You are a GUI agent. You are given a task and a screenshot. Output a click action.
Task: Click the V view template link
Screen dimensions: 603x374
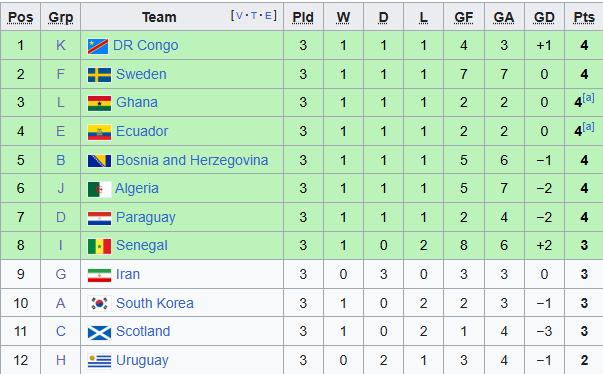(239, 16)
